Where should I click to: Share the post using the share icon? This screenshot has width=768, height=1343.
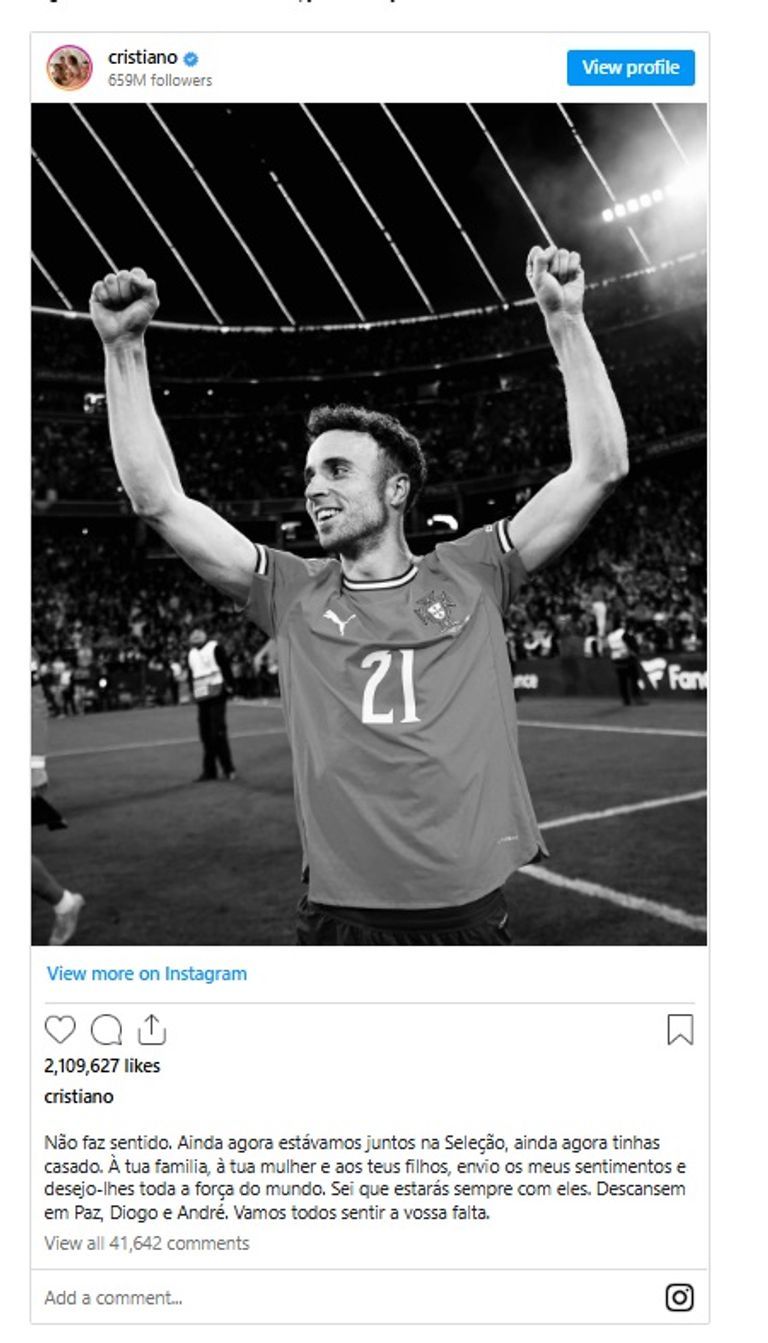coord(151,1030)
